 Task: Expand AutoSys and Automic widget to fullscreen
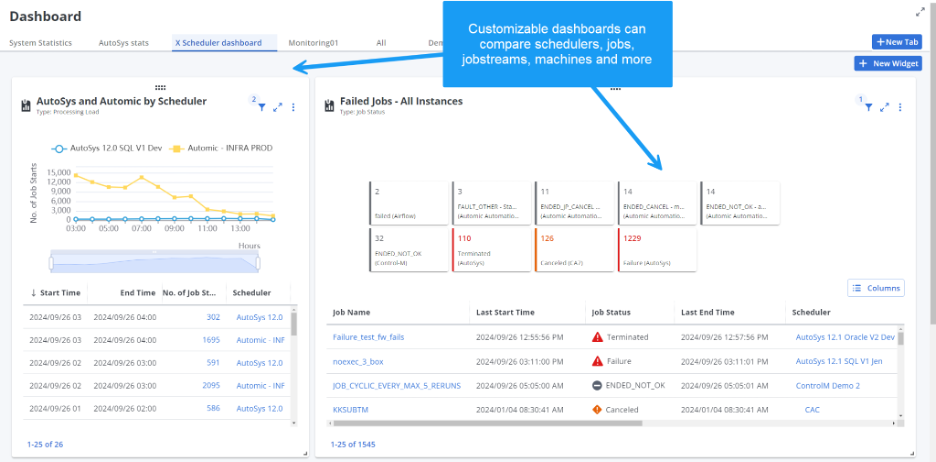tap(277, 107)
